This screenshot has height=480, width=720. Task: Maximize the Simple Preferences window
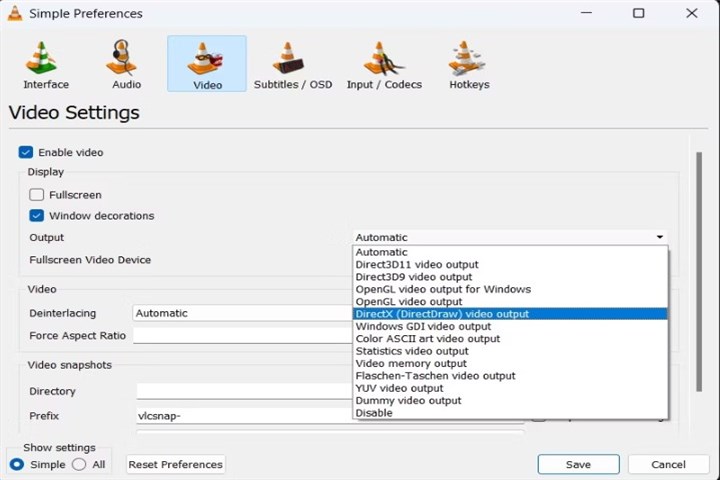pos(638,13)
